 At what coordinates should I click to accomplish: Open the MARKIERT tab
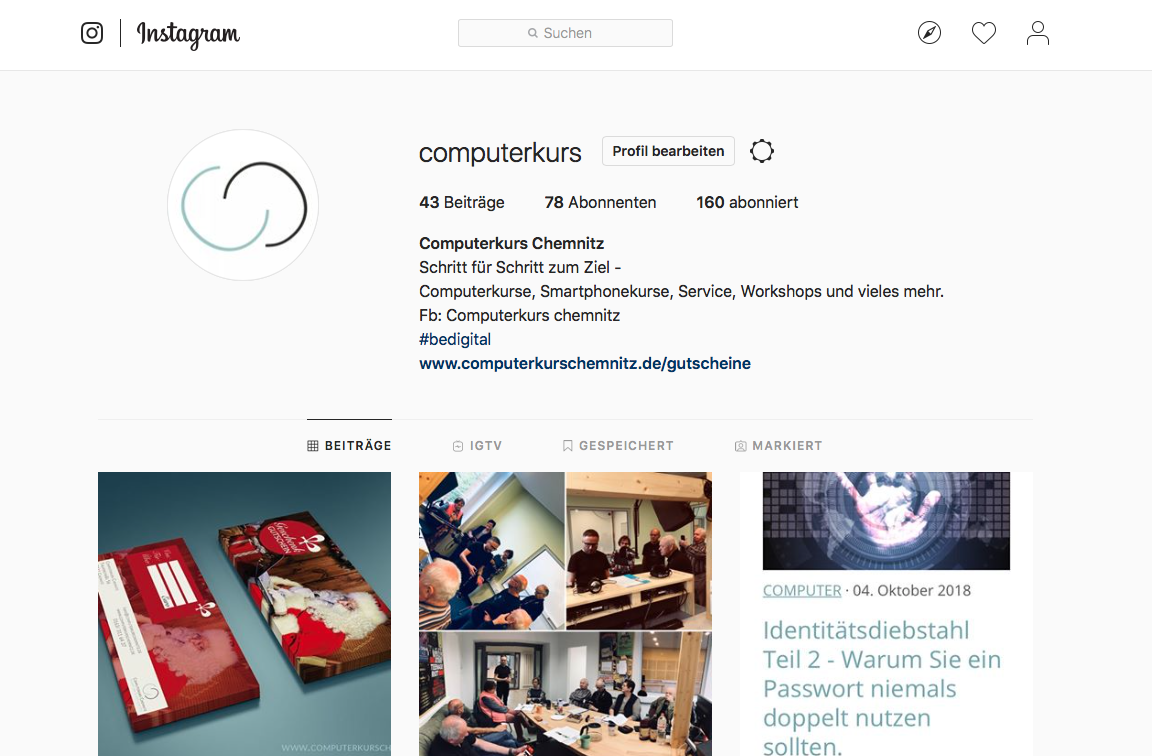[778, 446]
